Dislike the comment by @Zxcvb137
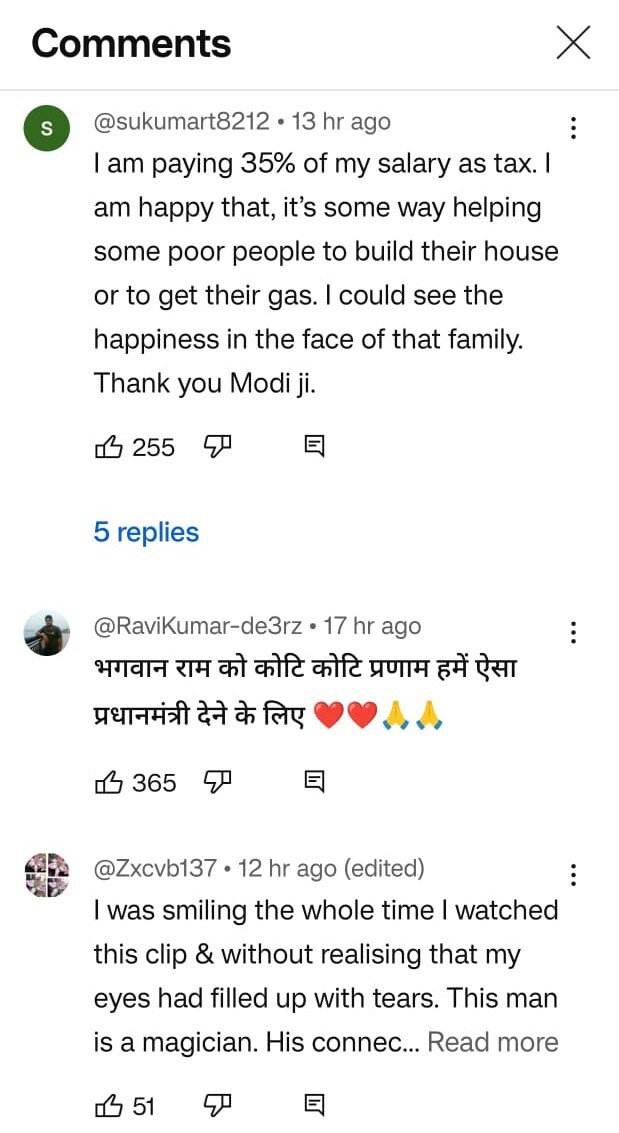619x1133 pixels. 217,1104
